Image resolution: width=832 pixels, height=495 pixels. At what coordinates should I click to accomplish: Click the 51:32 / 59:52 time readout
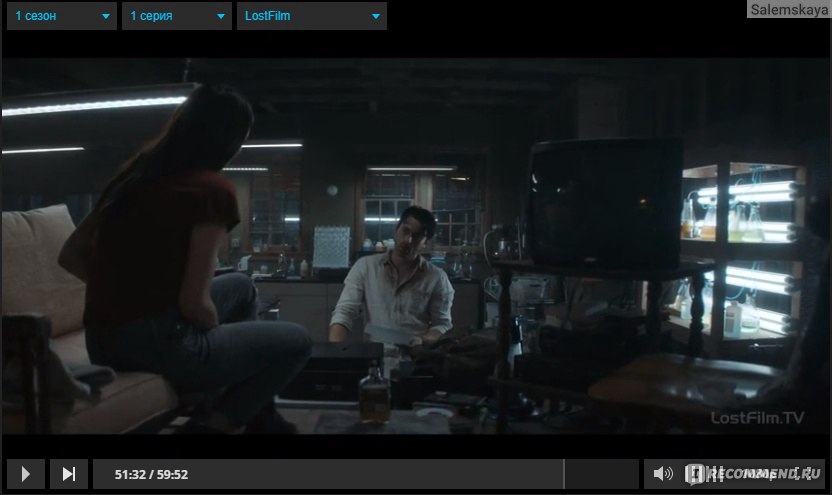[x=151, y=474]
